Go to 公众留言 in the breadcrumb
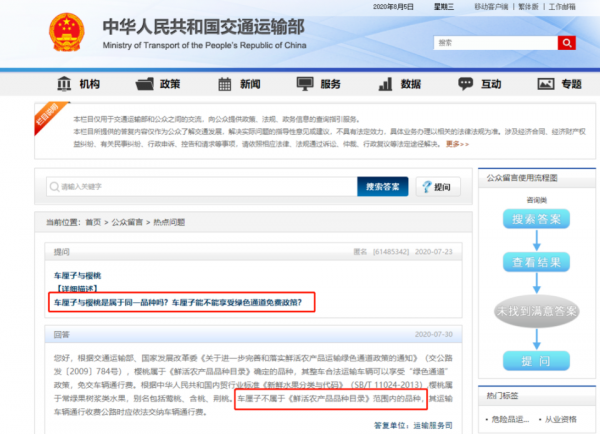Viewport: 600px width, 434px height. point(127,222)
